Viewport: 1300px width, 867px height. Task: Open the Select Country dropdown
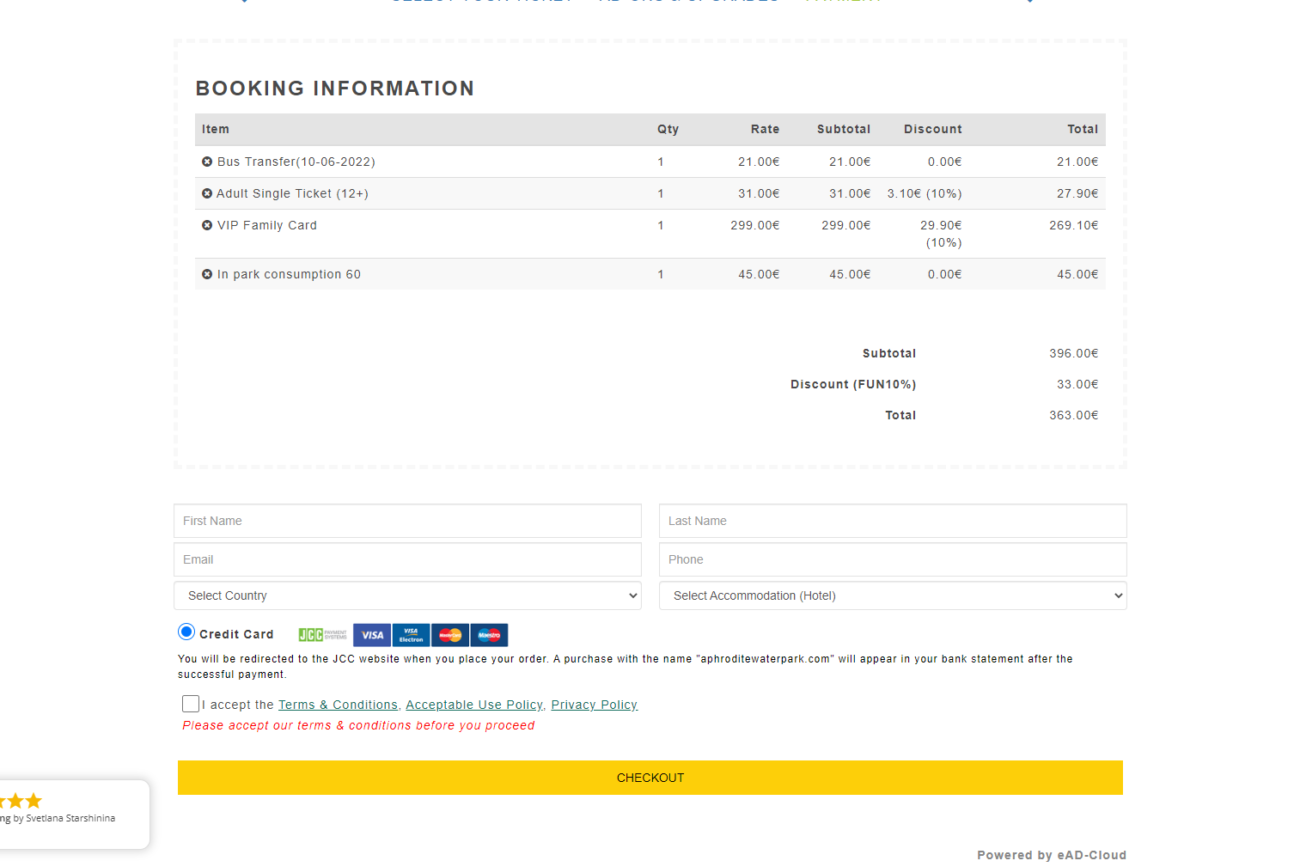[x=407, y=596]
